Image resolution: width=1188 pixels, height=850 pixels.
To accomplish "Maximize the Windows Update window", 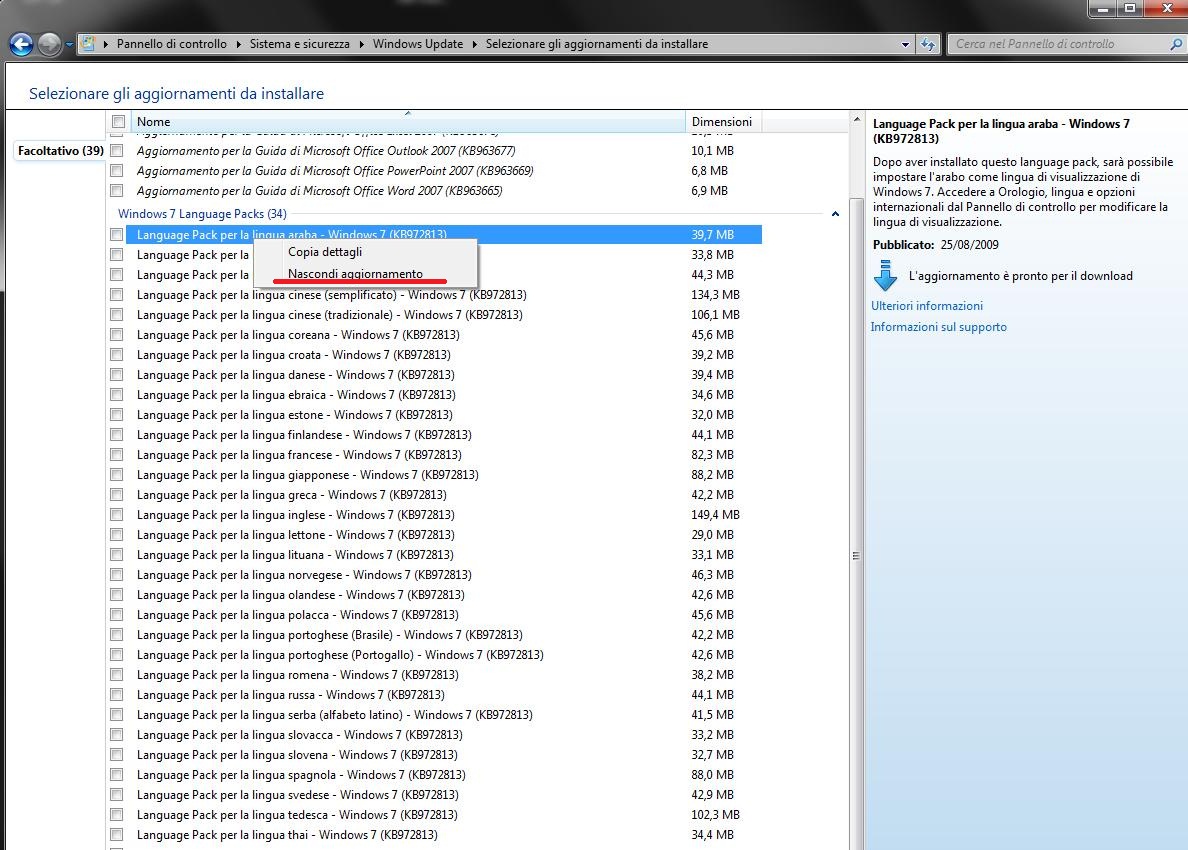I will pyautogui.click(x=1130, y=8).
